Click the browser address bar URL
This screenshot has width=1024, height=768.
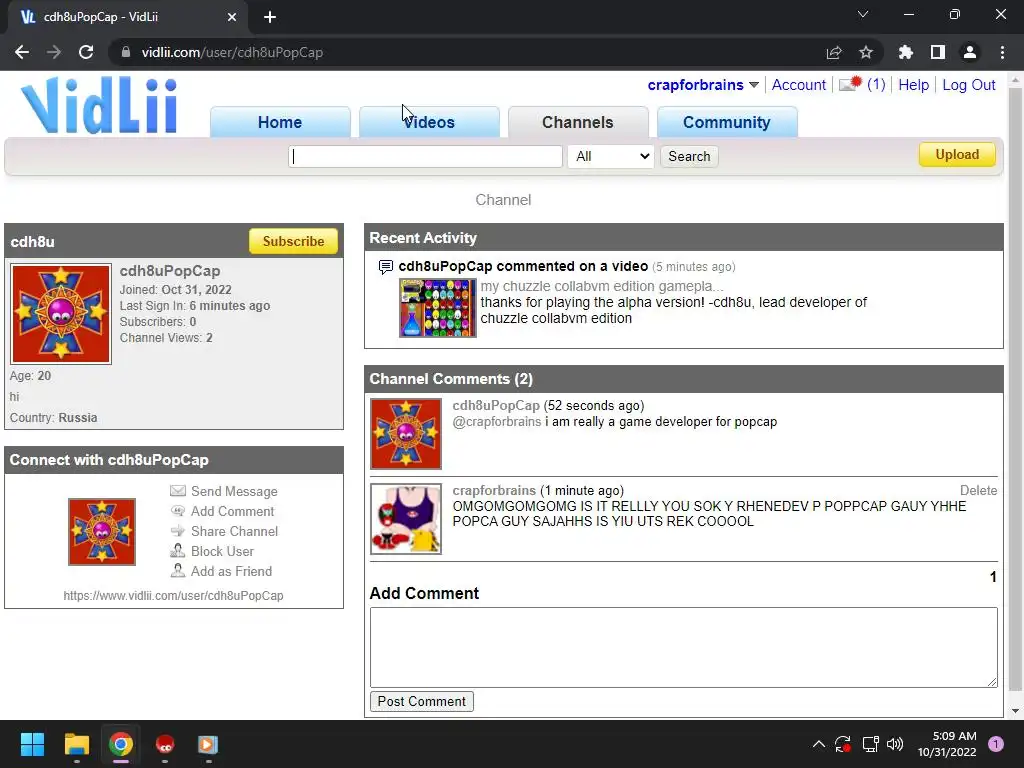click(x=232, y=52)
